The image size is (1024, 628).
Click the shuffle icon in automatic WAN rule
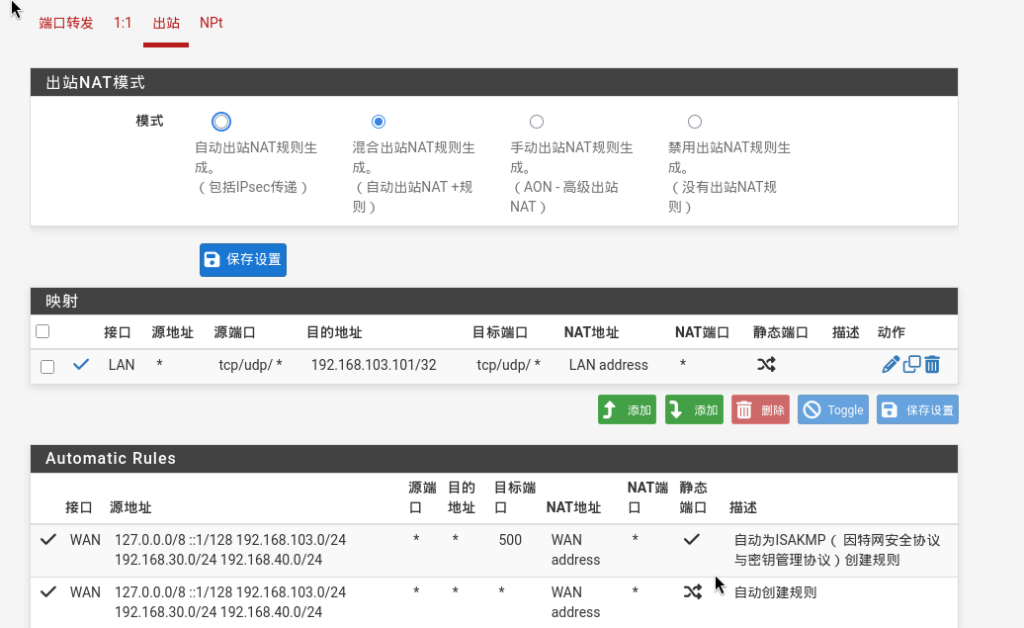pyautogui.click(x=692, y=592)
